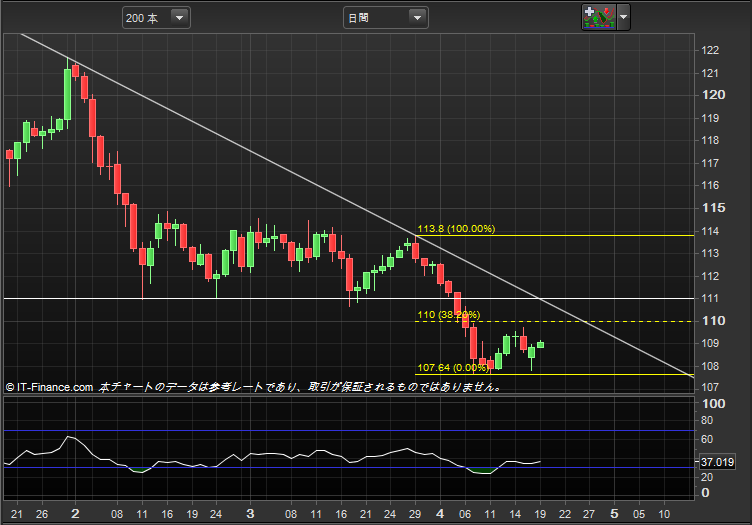Screen dimensions: 752x525
Task: Click month marker 5 on time axis
Action: pos(614,514)
